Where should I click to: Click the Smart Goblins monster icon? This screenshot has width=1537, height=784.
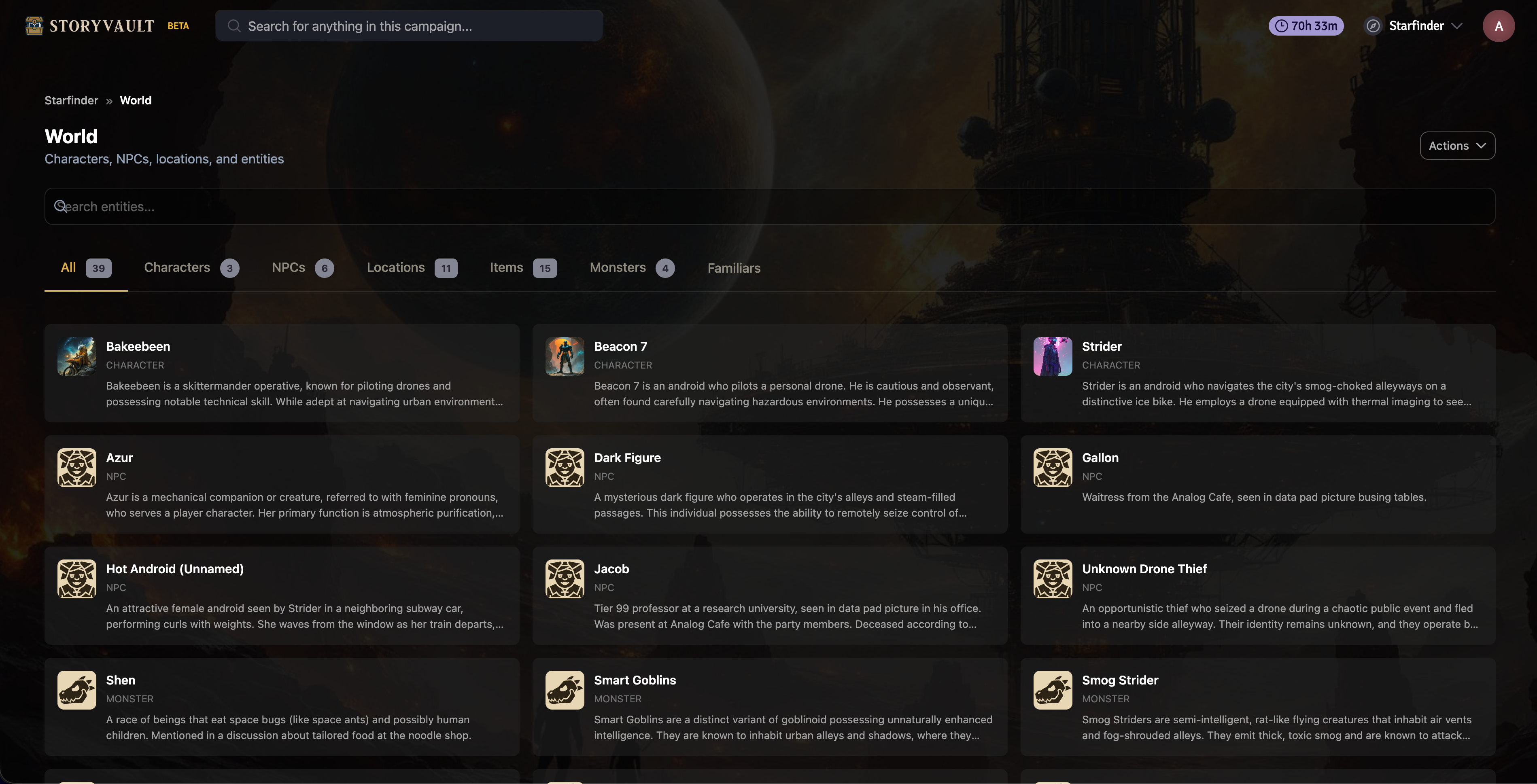point(564,690)
